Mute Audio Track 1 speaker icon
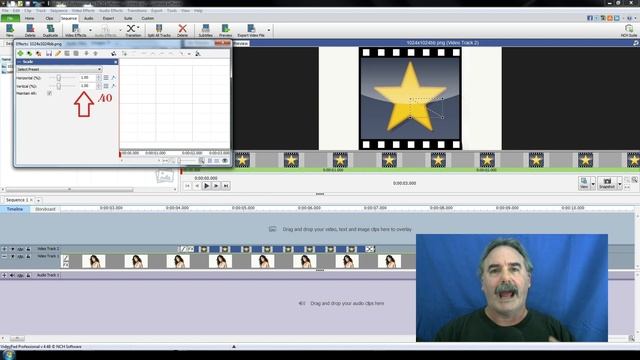 click(x=12, y=276)
